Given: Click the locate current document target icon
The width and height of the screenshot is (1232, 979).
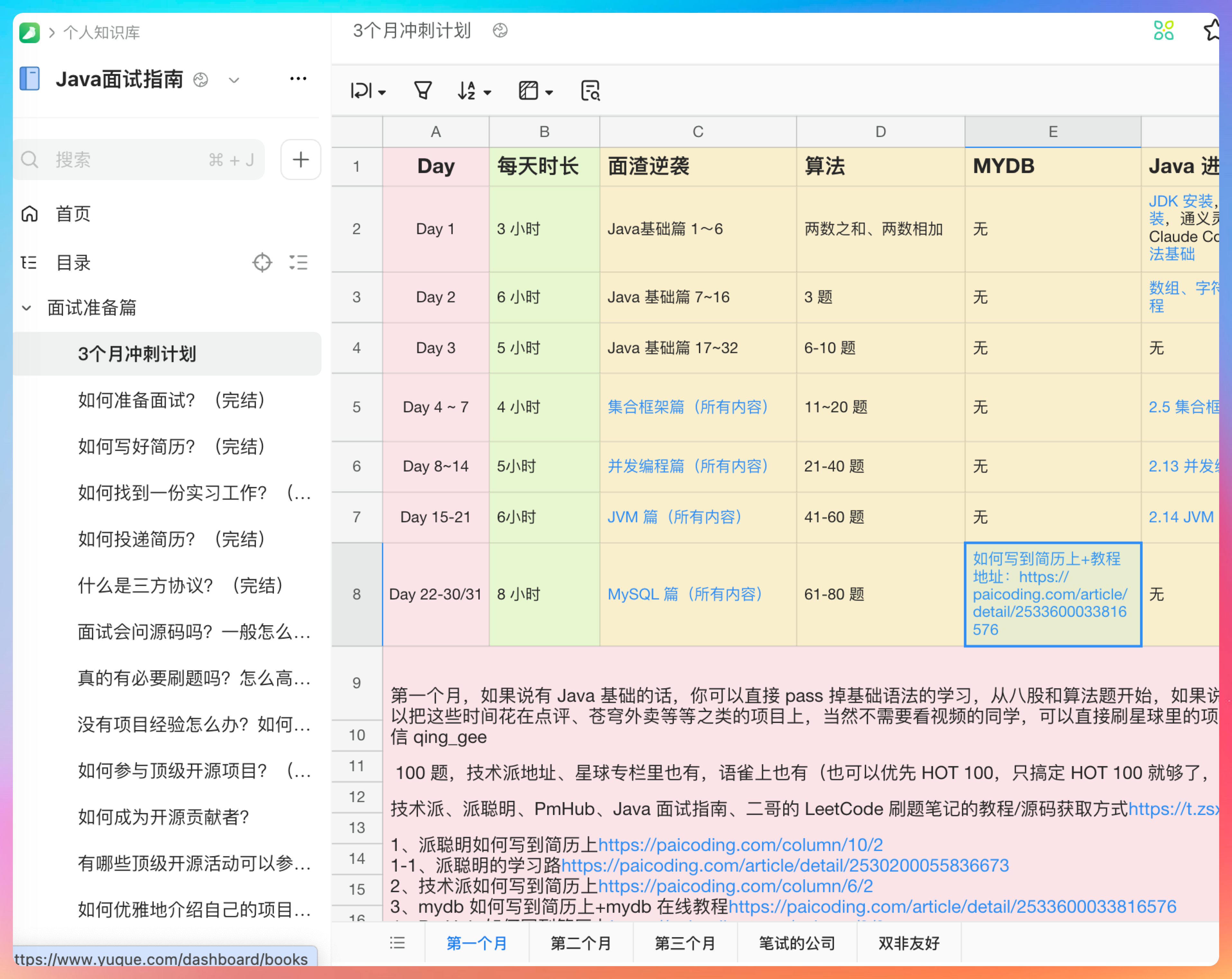Looking at the screenshot, I should 262,262.
